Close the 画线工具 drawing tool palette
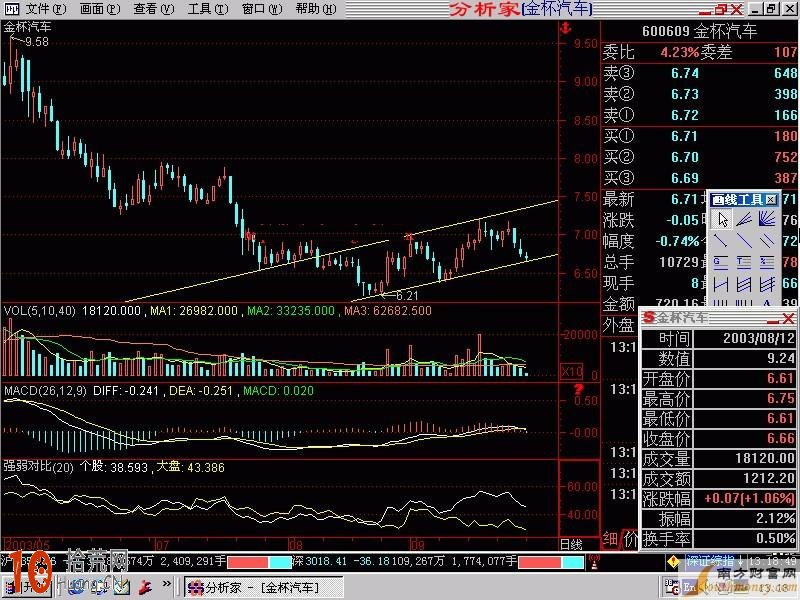 click(x=771, y=199)
